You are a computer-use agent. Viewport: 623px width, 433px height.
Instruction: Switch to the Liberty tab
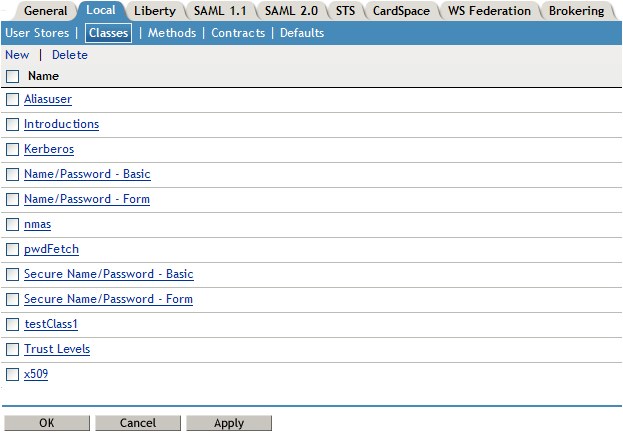pyautogui.click(x=155, y=11)
